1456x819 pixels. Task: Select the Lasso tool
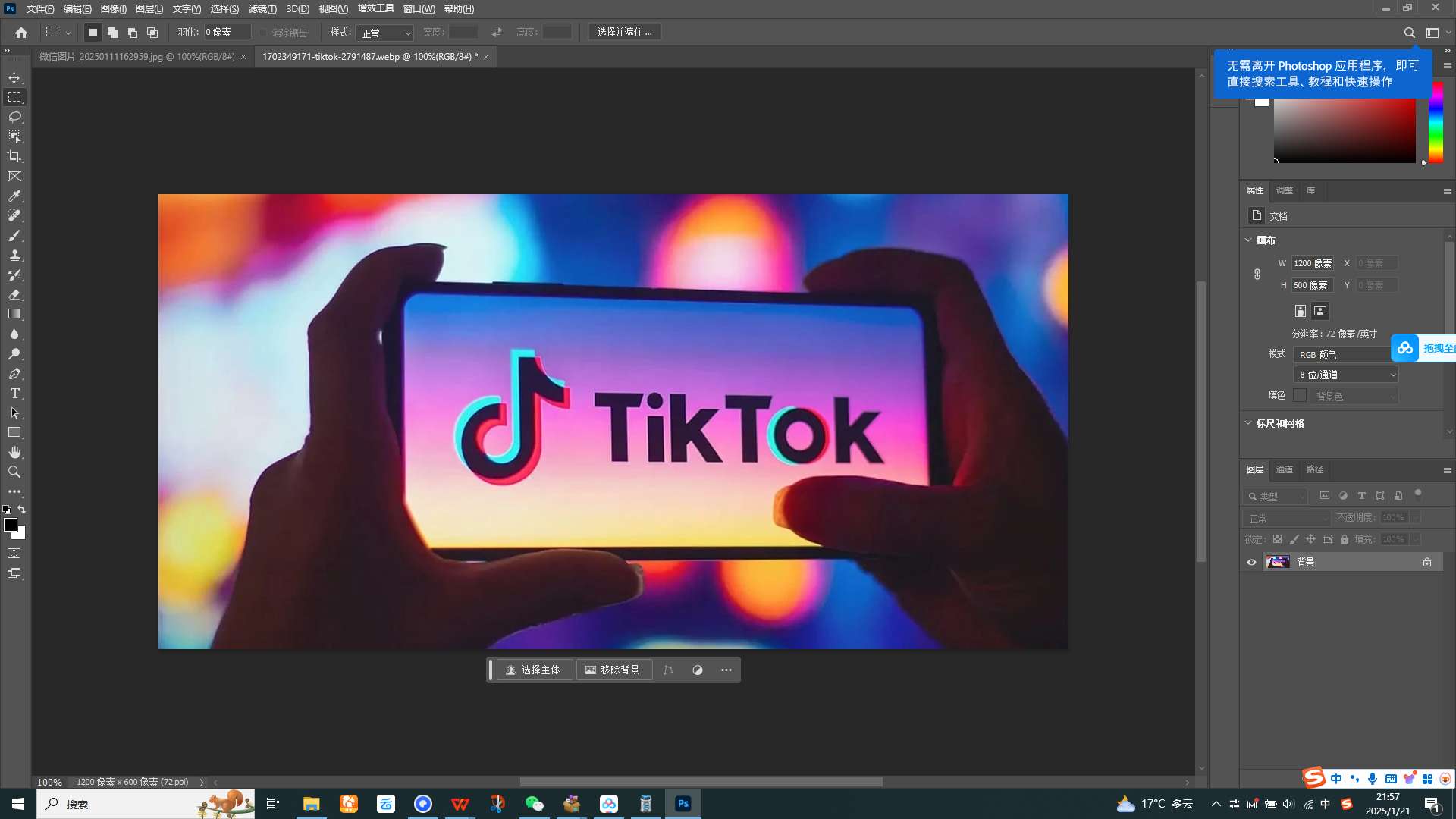coord(14,117)
